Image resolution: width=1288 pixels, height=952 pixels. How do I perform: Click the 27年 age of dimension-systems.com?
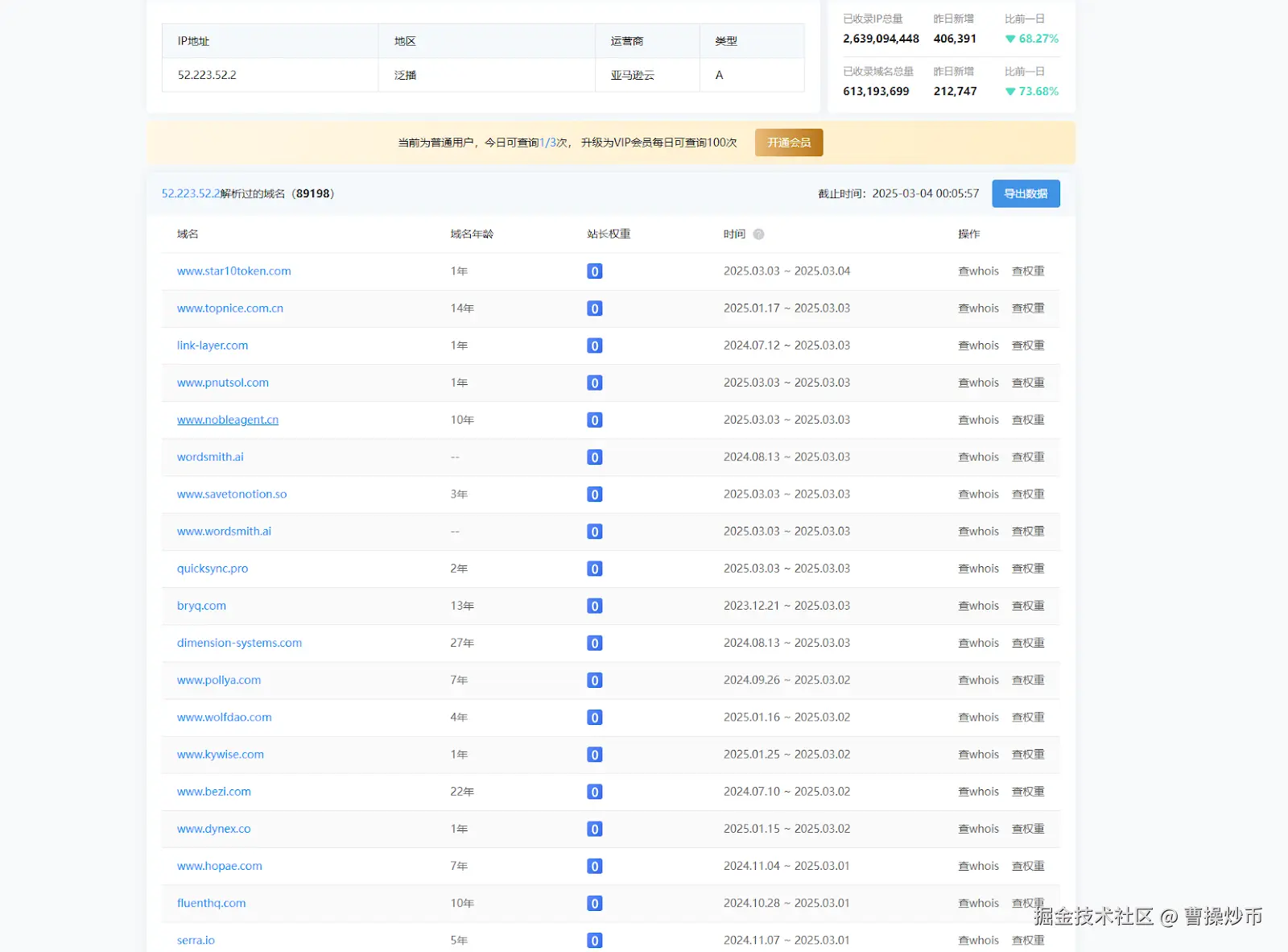coord(462,643)
